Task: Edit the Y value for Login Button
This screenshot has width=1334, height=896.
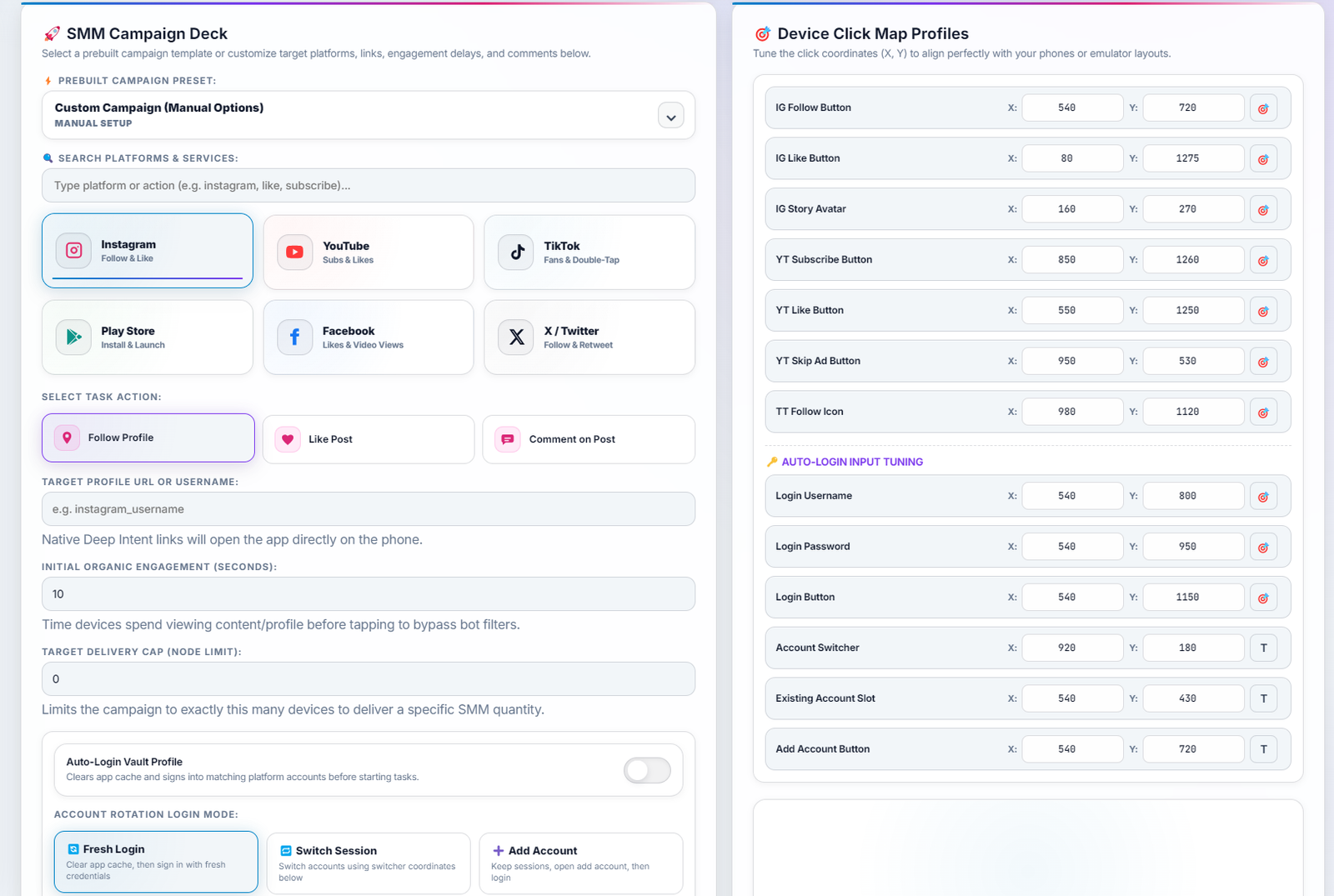Action: click(x=1193, y=598)
